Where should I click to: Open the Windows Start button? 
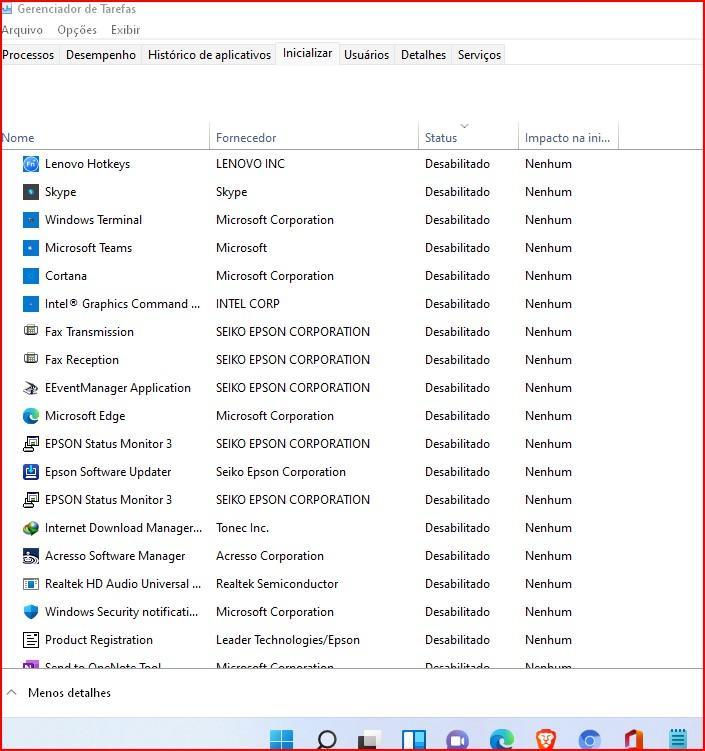[x=281, y=740]
